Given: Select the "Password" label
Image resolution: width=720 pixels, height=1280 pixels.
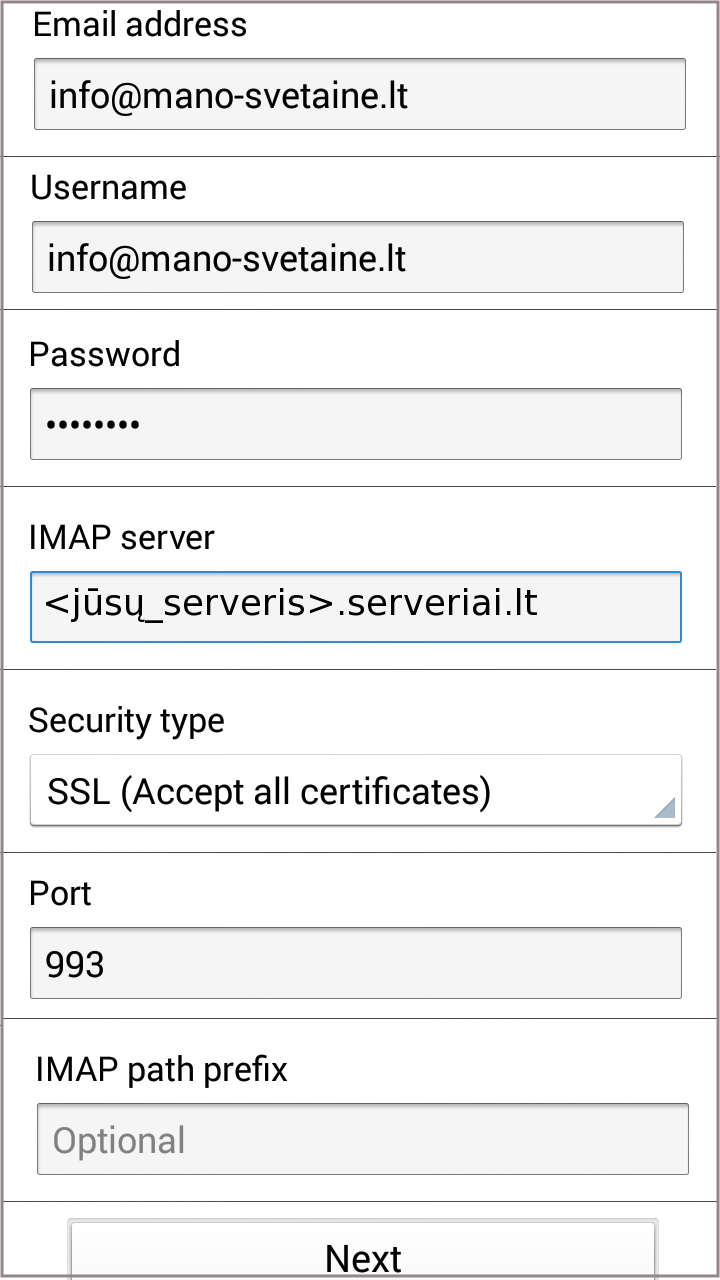Looking at the screenshot, I should 105,355.
